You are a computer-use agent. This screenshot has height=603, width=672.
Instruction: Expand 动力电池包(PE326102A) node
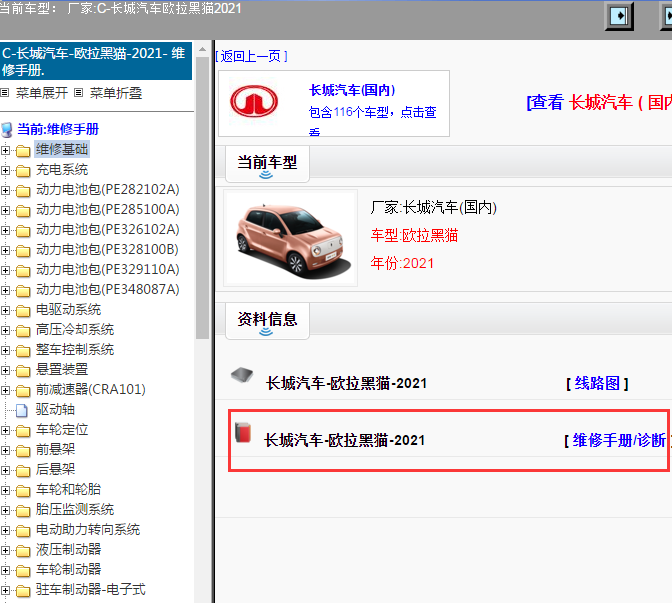pyautogui.click(x=5, y=231)
